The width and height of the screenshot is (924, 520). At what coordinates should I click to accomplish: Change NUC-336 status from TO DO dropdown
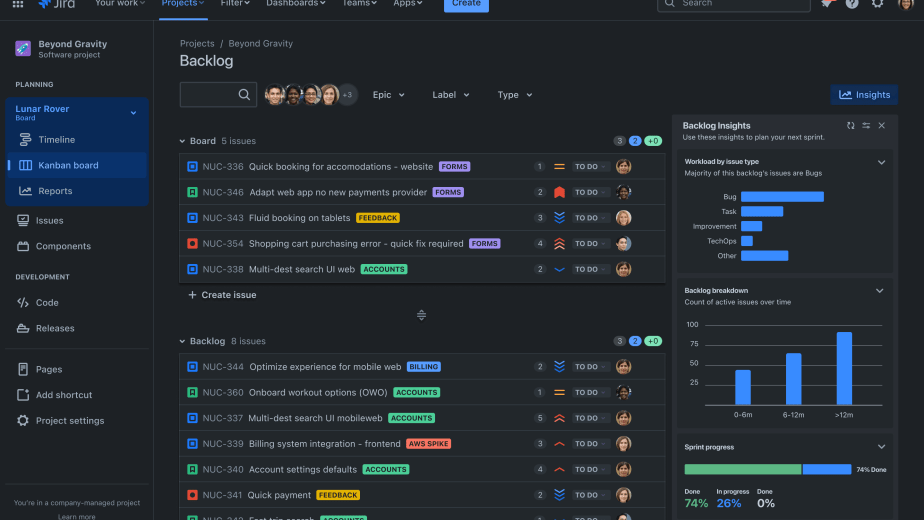pos(590,167)
